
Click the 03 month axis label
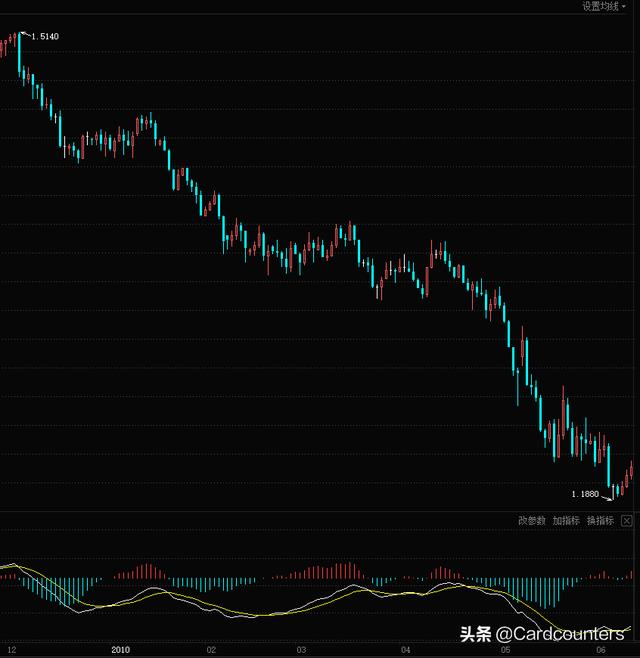[301, 650]
